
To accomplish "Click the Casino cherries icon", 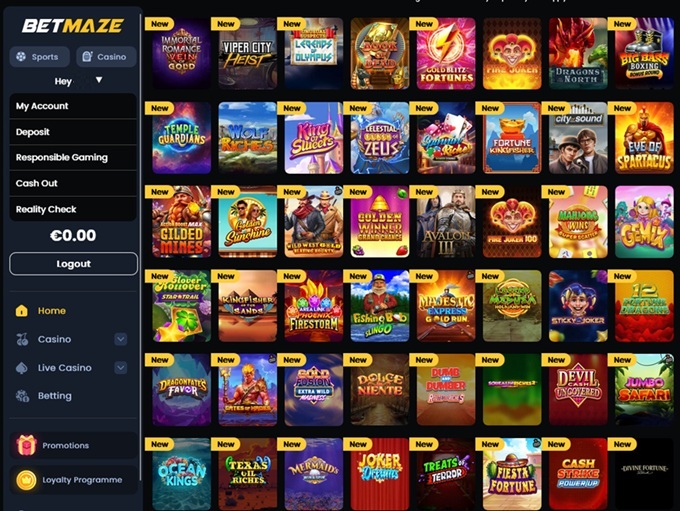I will pyautogui.click(x=22, y=339).
